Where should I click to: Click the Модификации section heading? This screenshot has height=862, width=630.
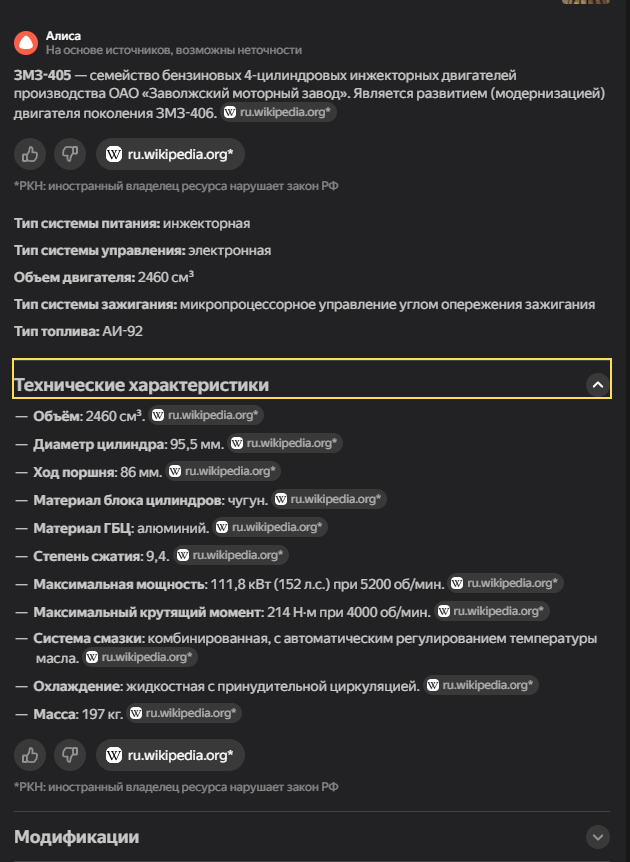77,837
